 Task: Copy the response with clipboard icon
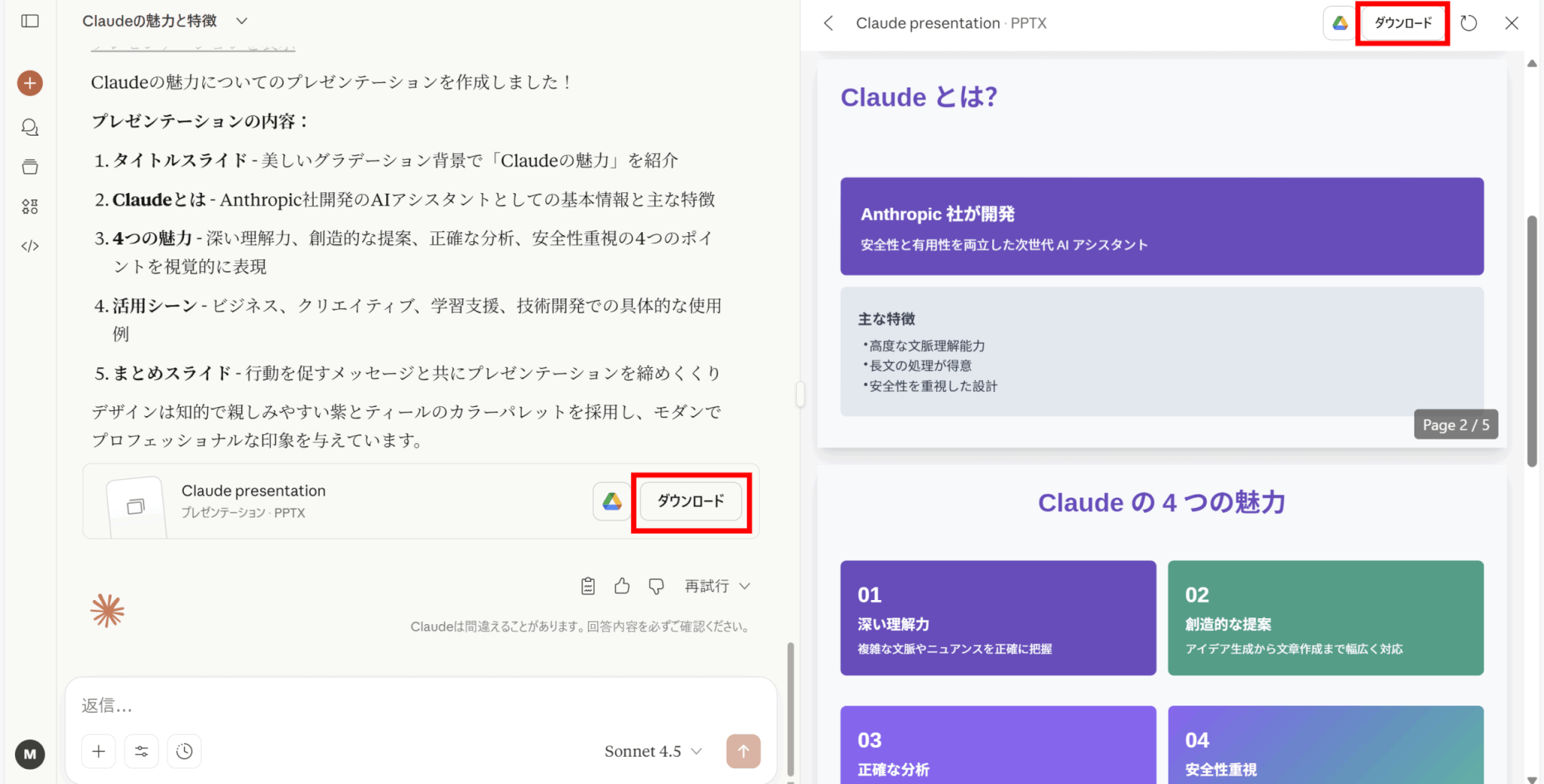tap(588, 586)
